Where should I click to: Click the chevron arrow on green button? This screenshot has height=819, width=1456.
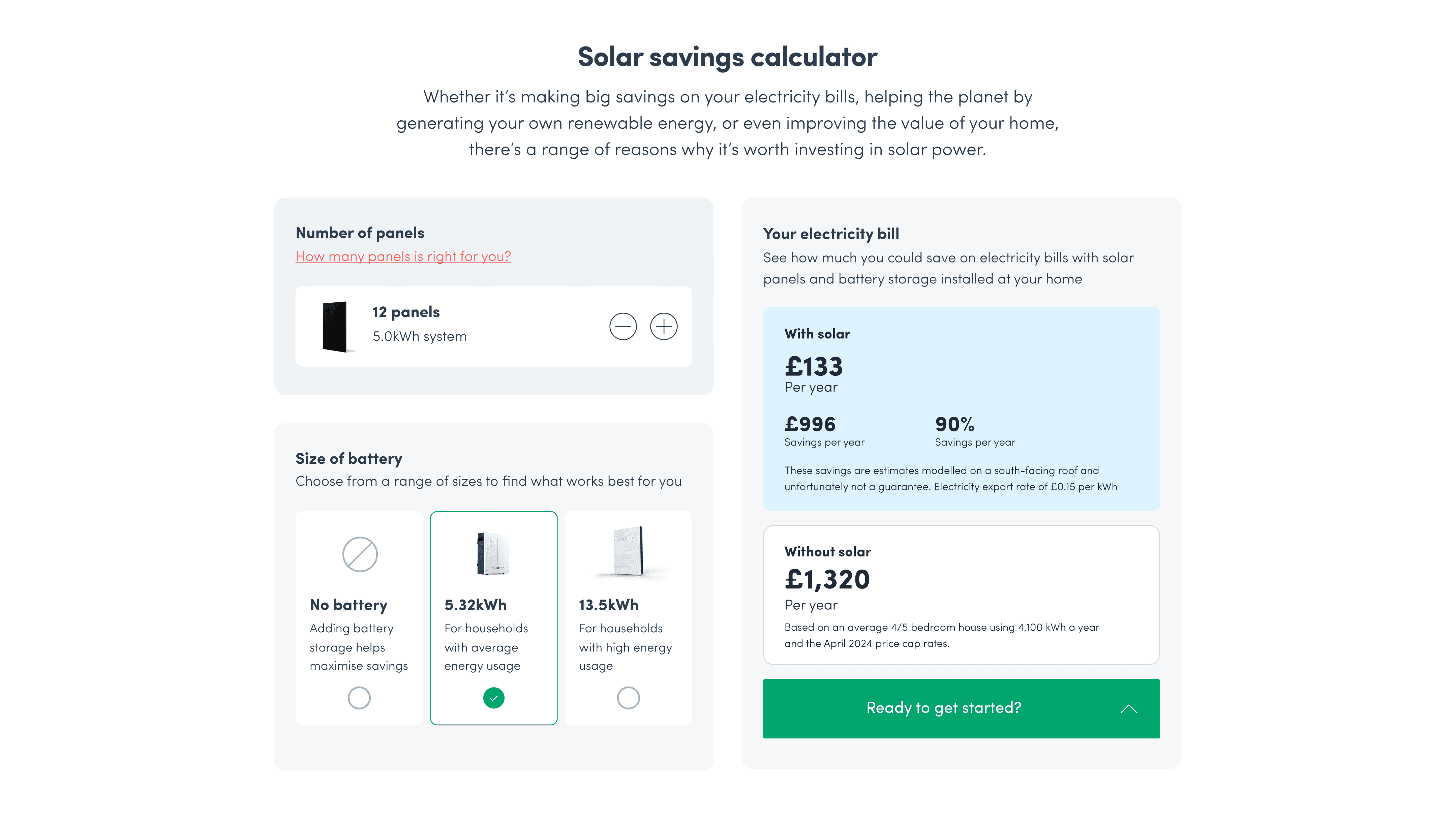[1128, 709]
